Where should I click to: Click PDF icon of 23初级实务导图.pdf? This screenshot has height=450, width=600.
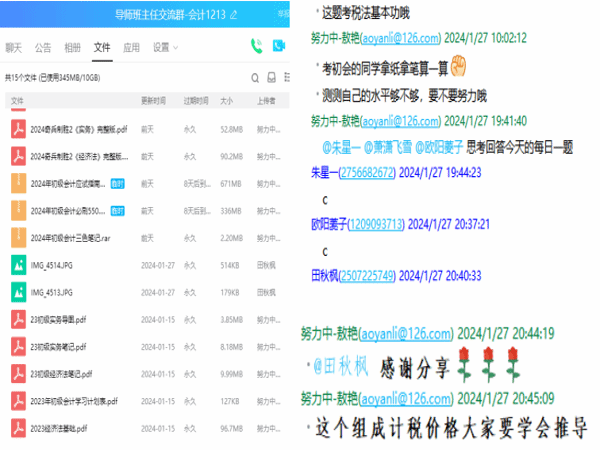click(x=19, y=320)
